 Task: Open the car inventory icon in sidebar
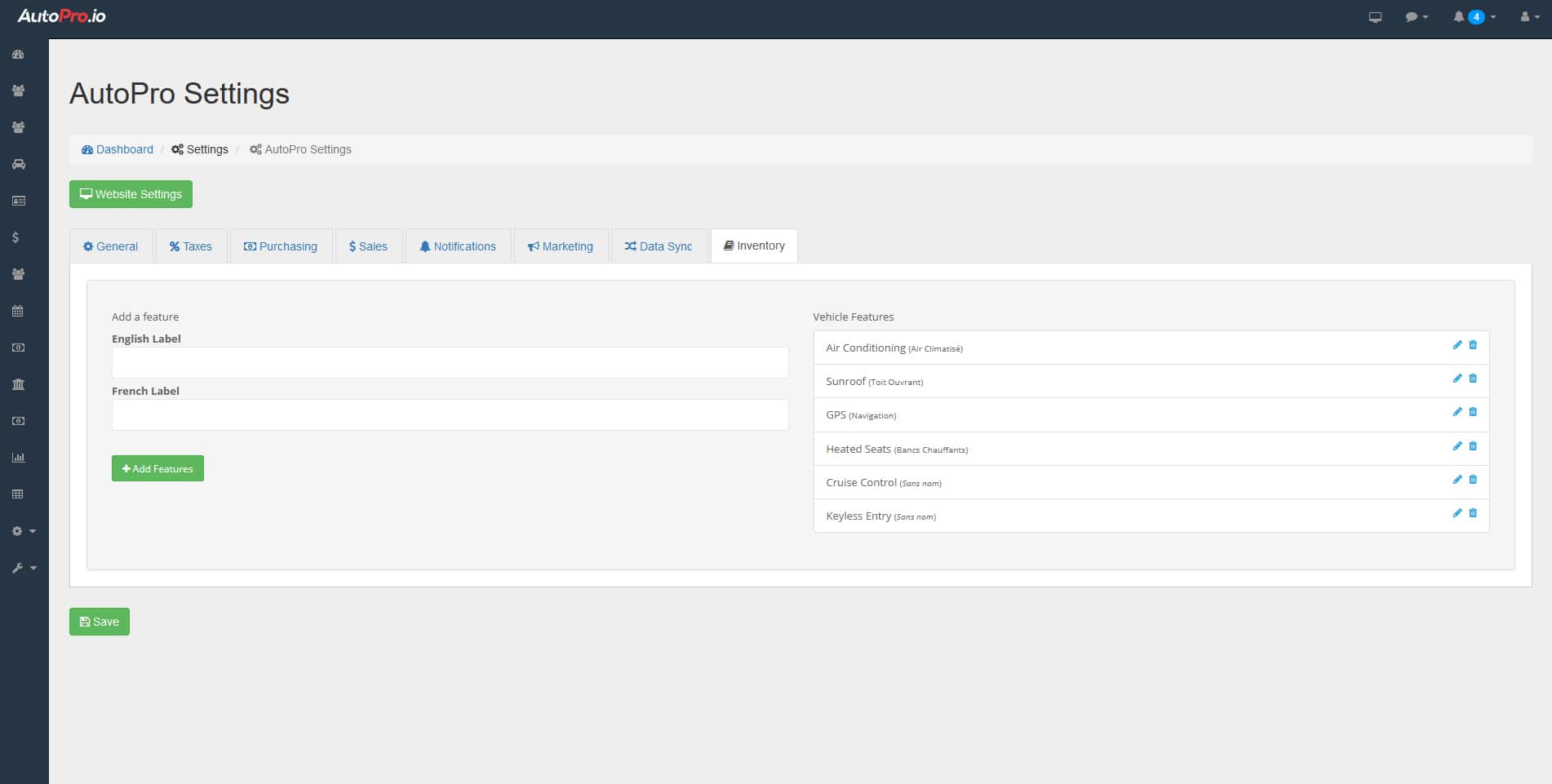(x=18, y=164)
